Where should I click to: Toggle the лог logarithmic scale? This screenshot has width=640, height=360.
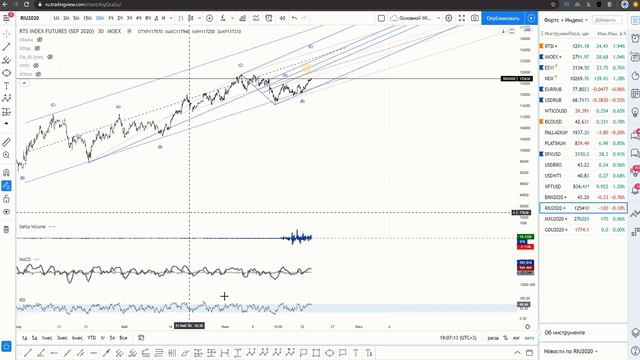[x=516, y=338]
